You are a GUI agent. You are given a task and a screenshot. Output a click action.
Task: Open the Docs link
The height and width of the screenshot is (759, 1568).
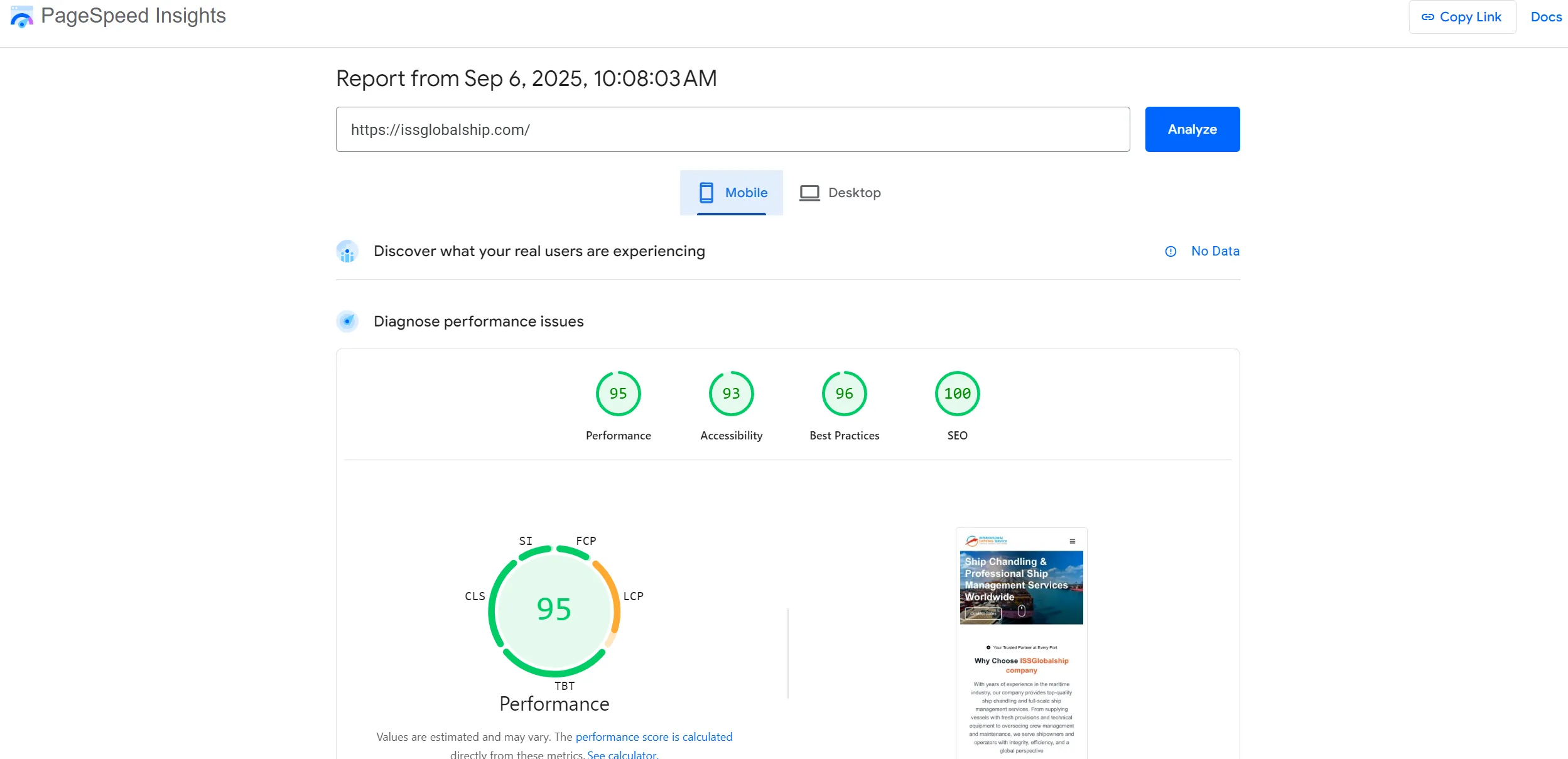tap(1546, 17)
